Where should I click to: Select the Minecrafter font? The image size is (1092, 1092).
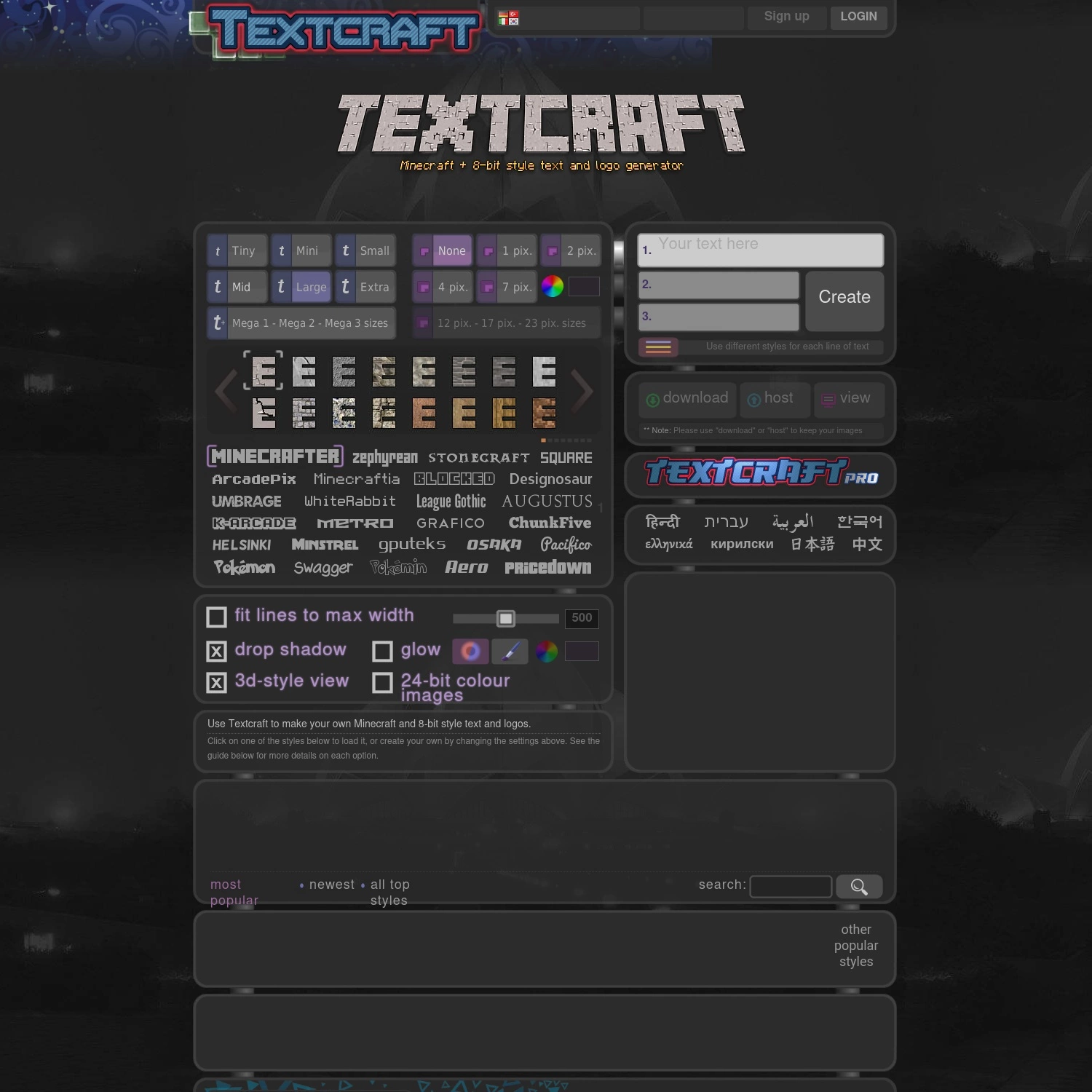[x=275, y=456]
